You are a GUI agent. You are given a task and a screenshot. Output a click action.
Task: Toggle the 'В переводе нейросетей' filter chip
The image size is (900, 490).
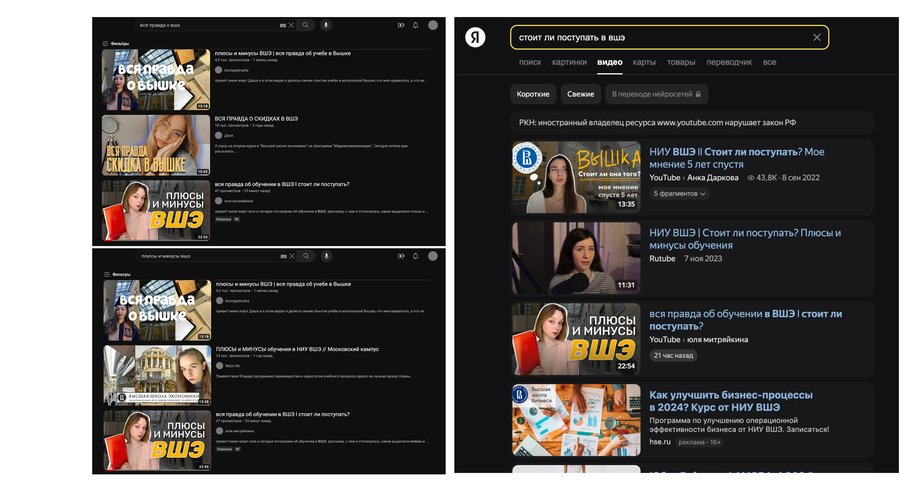point(656,94)
